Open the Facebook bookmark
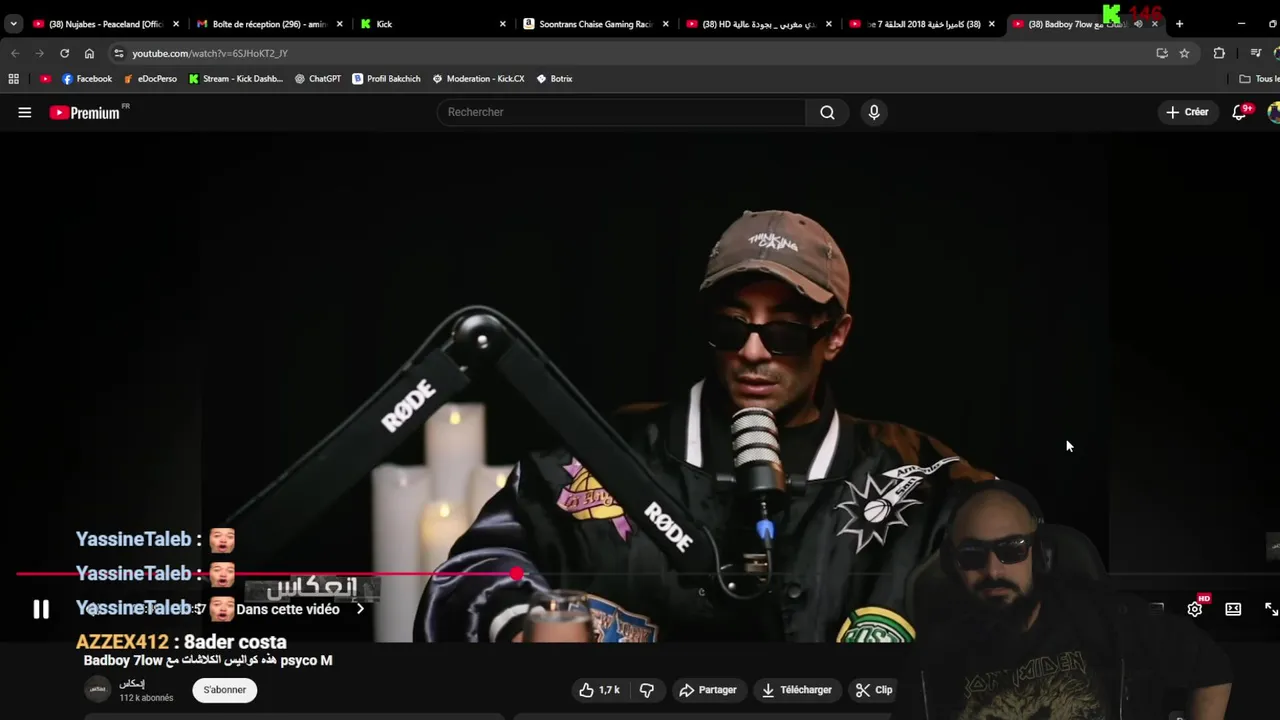The height and width of the screenshot is (720, 1280). 87,79
